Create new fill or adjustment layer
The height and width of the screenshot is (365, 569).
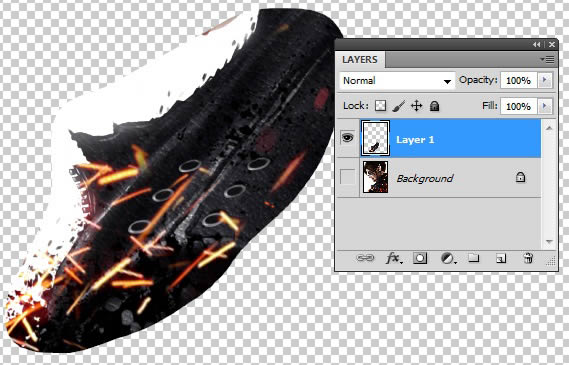pyautogui.click(x=448, y=258)
